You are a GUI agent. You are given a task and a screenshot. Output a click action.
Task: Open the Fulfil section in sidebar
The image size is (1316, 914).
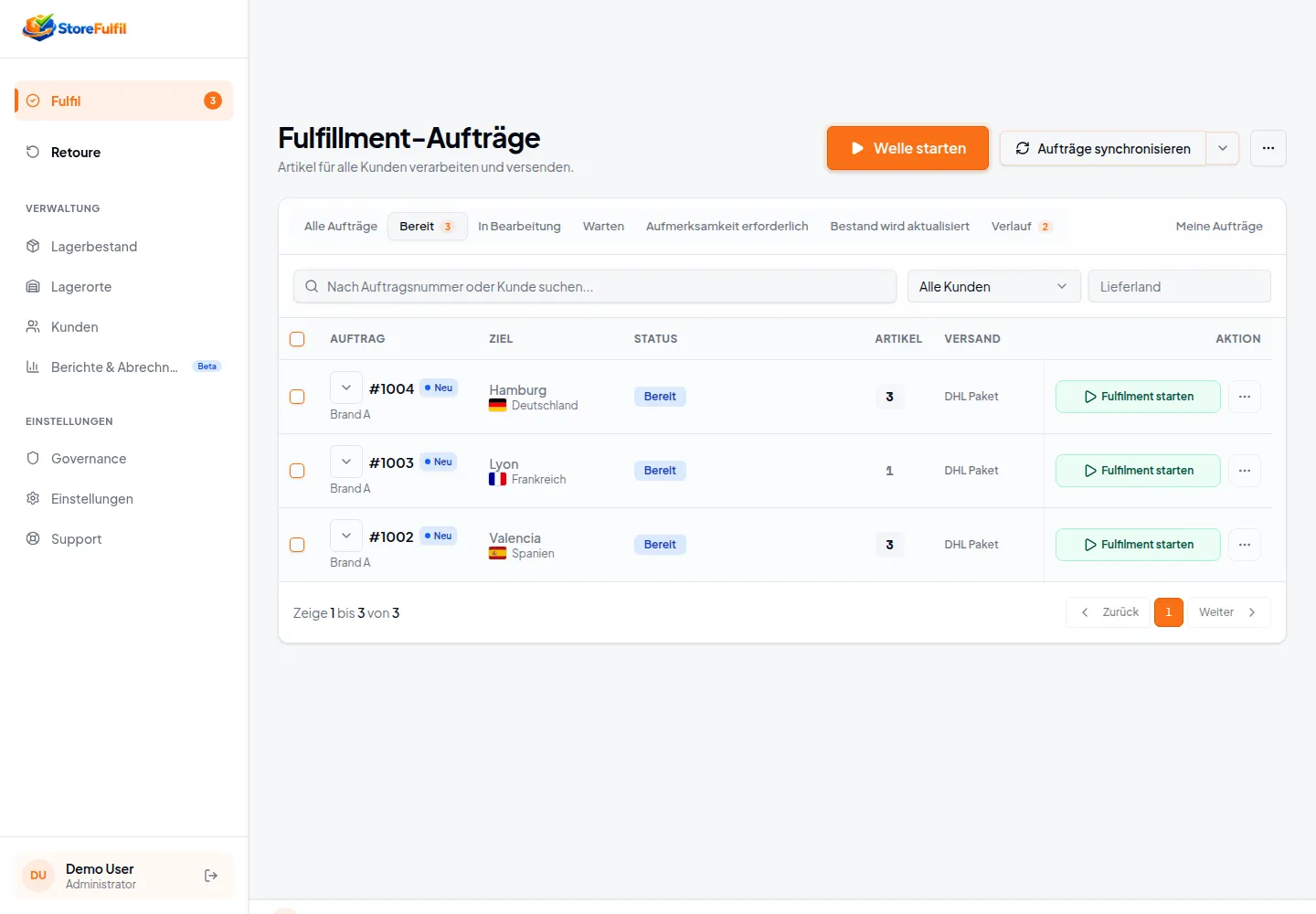pyautogui.click(x=123, y=101)
